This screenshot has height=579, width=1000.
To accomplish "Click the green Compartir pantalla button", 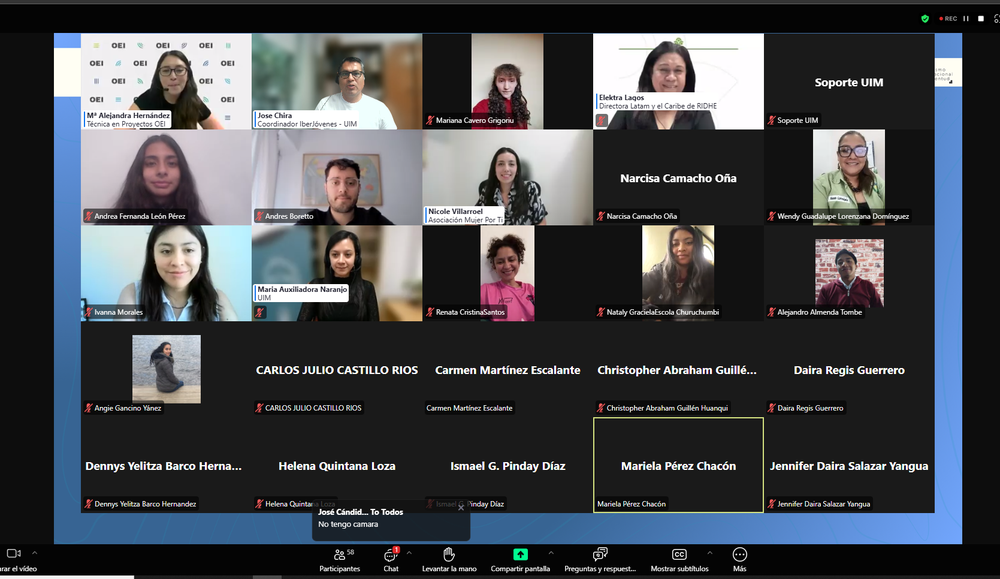I will click(x=520, y=555).
